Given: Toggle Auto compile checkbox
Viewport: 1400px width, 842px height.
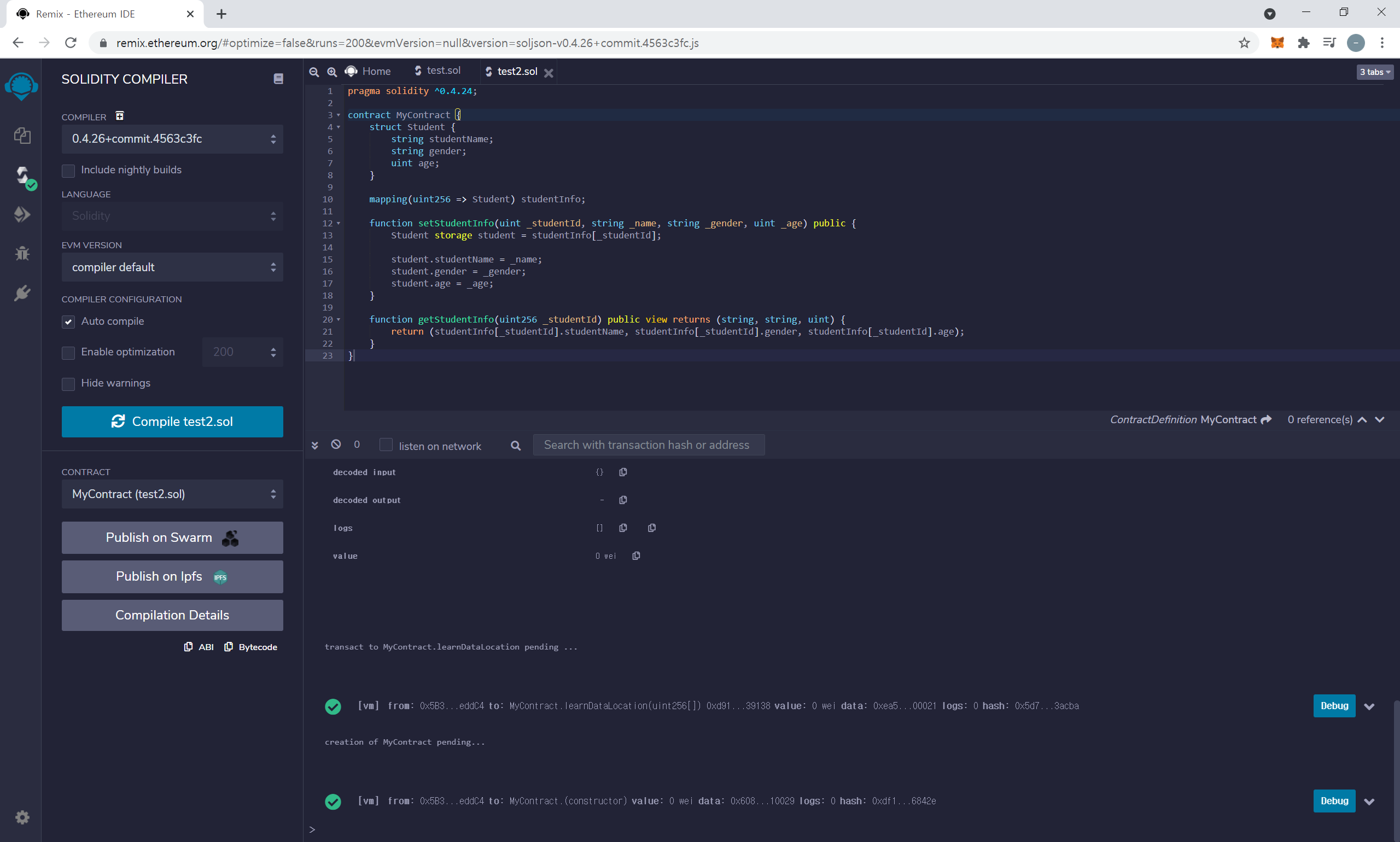Looking at the screenshot, I should tap(68, 321).
